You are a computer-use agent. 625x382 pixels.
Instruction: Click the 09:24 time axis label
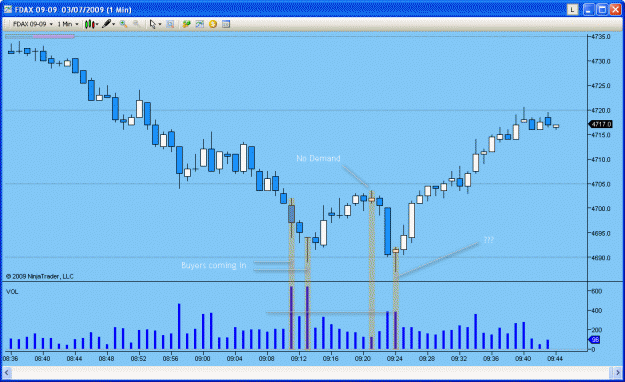(395, 358)
